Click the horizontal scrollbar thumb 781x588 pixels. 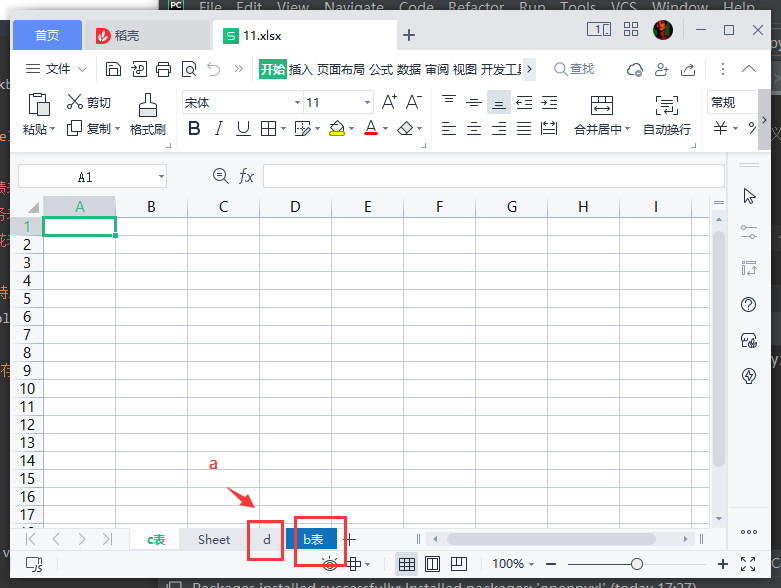point(551,539)
